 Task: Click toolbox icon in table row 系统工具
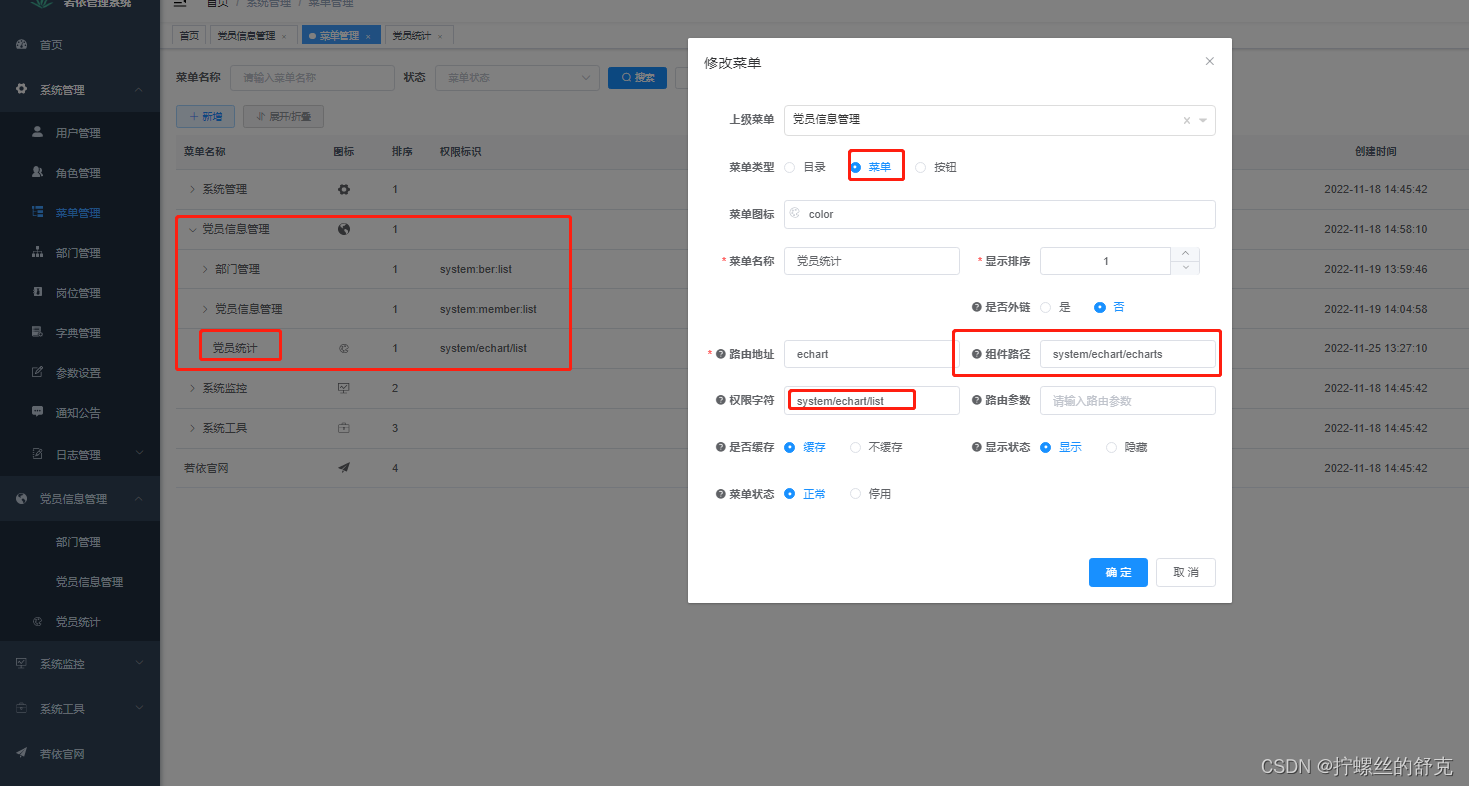[x=344, y=428]
